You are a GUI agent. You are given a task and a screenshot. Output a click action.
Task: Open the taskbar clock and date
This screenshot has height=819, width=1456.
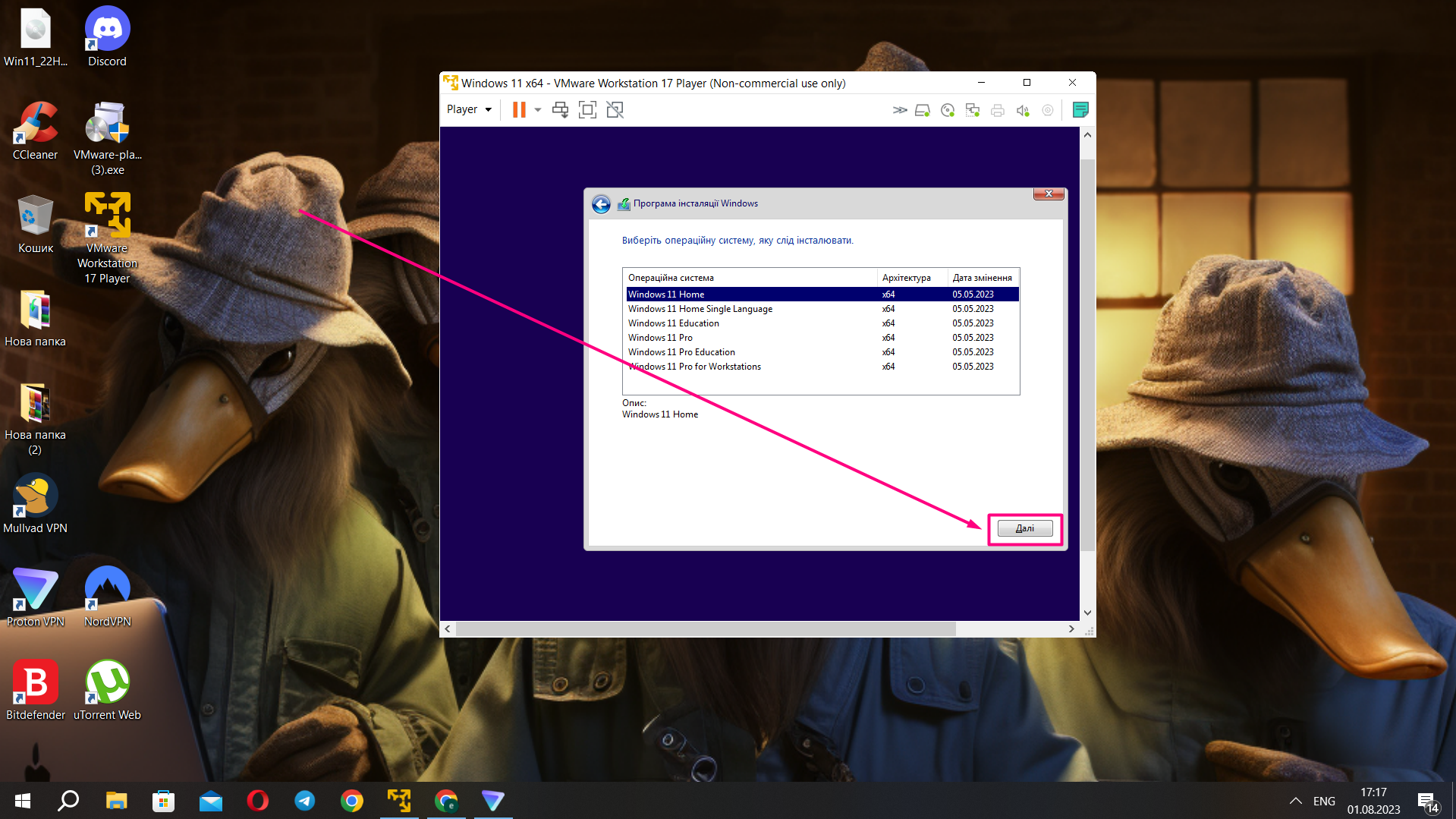pos(1373,801)
